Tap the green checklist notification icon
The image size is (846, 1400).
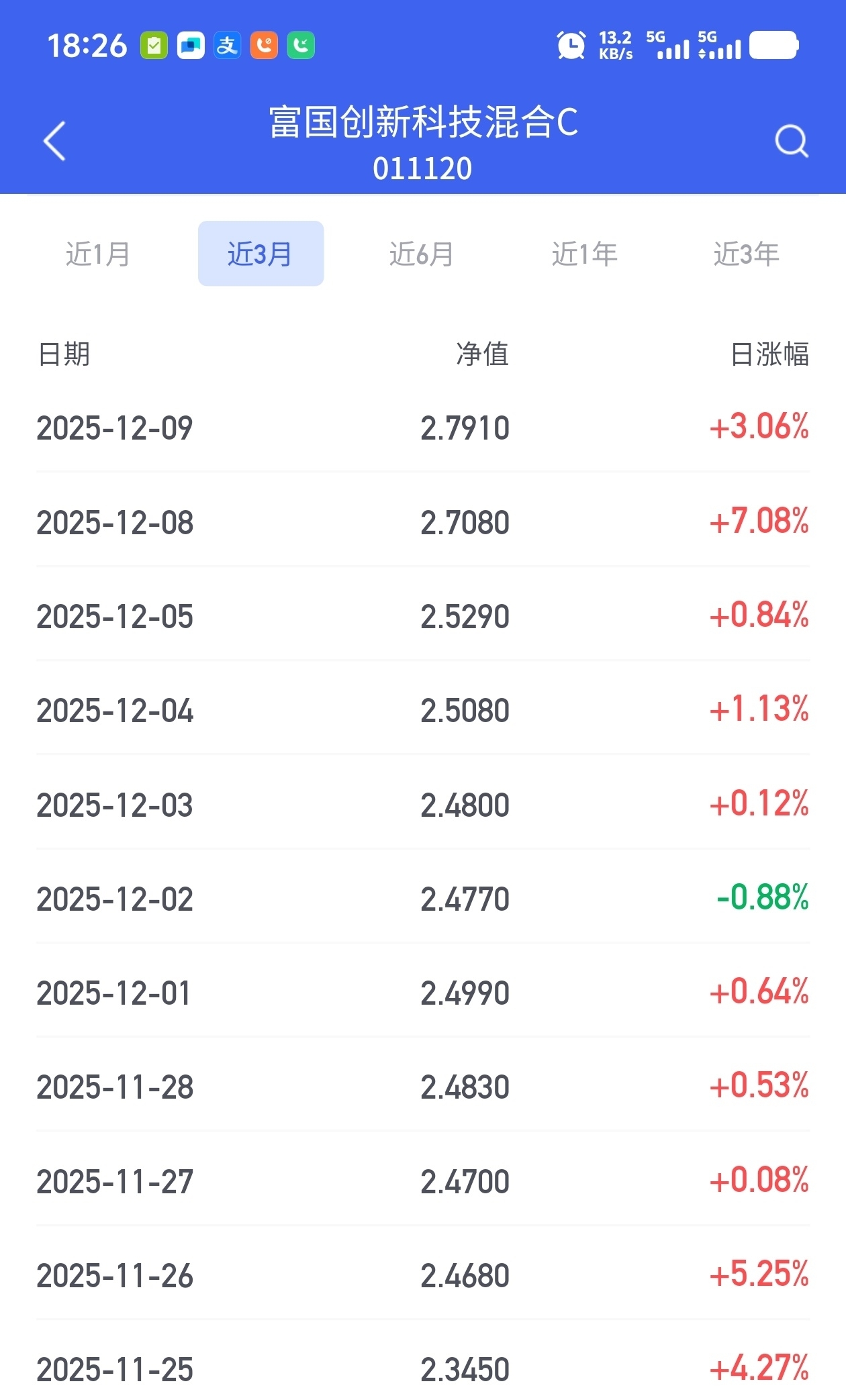tap(154, 46)
